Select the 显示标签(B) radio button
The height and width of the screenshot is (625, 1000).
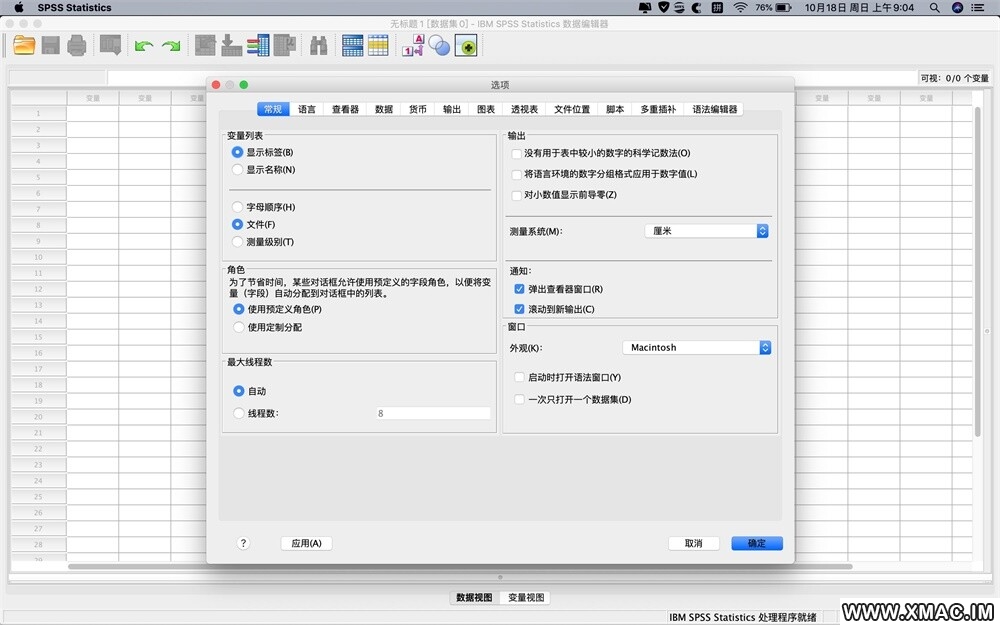click(x=237, y=152)
